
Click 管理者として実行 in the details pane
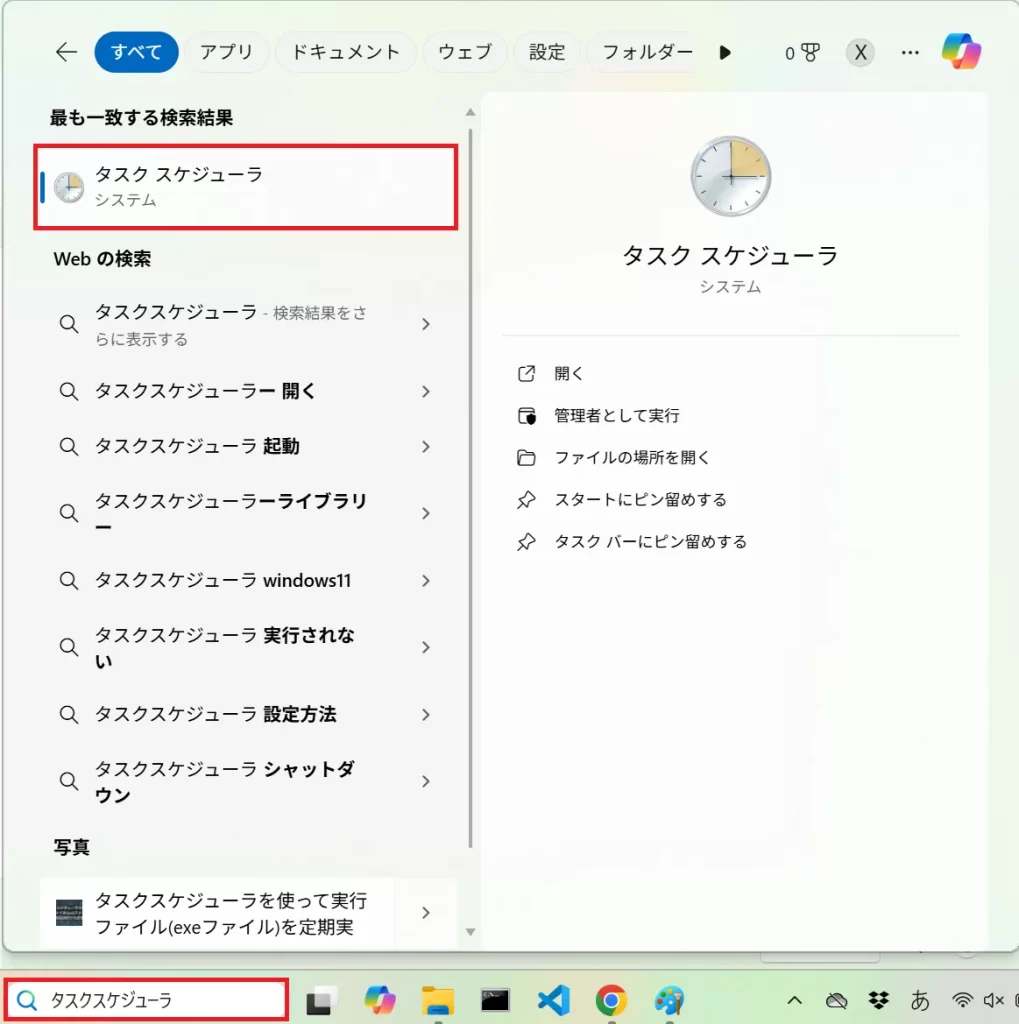pyautogui.click(x=616, y=416)
